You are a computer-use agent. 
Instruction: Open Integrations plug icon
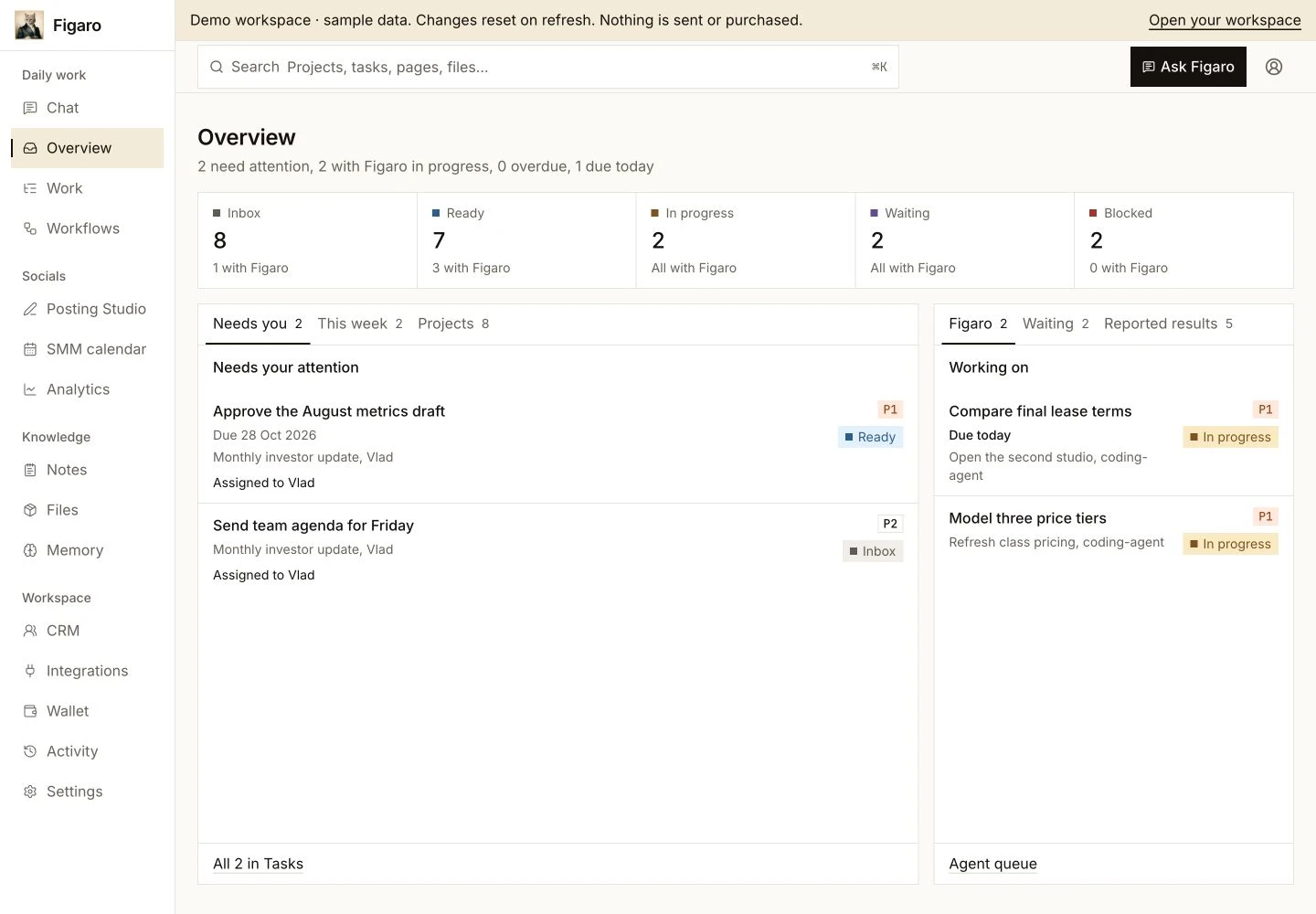coord(30,671)
